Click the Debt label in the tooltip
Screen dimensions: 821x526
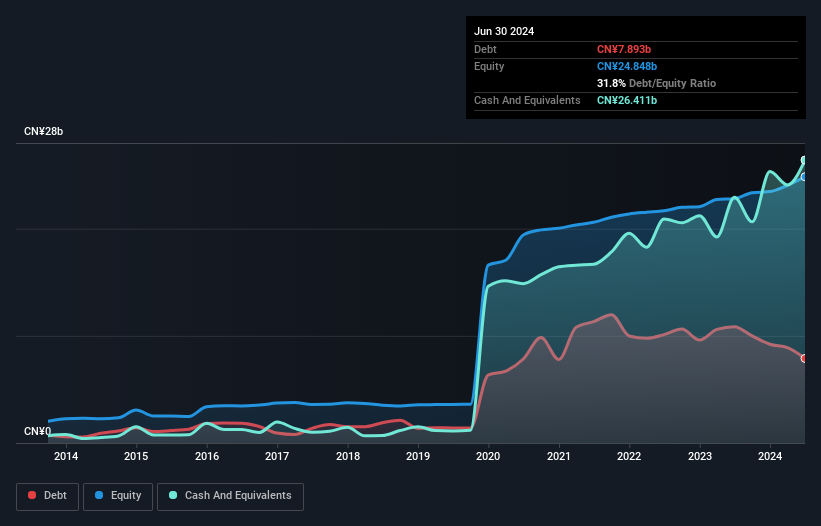tap(485, 49)
